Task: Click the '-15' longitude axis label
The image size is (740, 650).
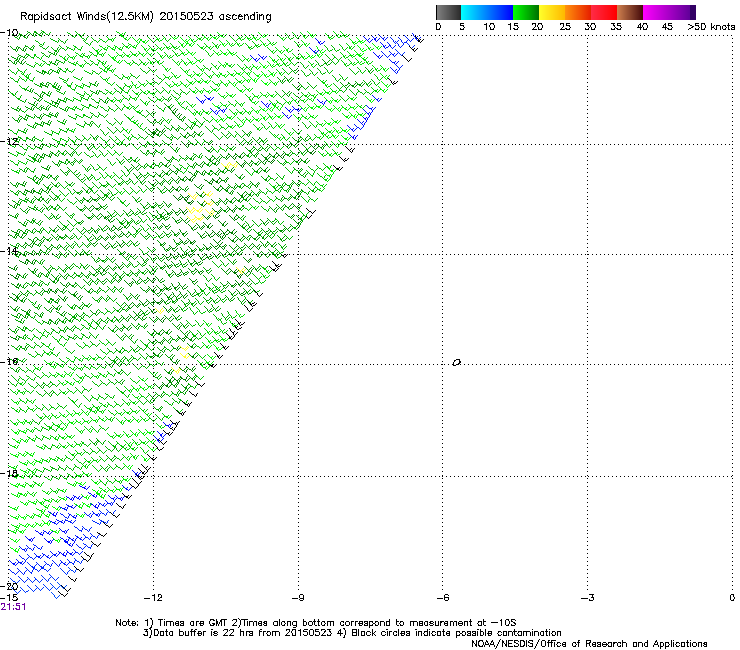Action: point(9,597)
